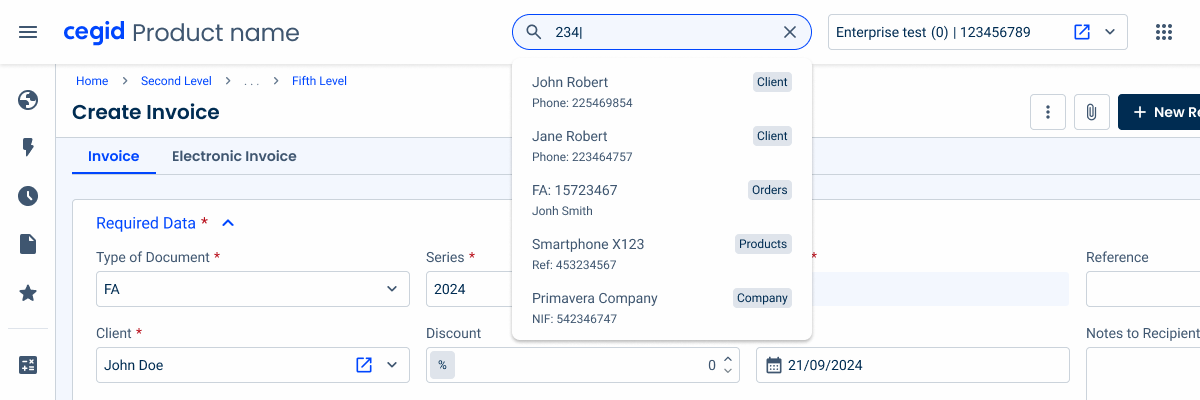Click the Create Invoice page title
This screenshot has height=400, width=1200.
(146, 112)
